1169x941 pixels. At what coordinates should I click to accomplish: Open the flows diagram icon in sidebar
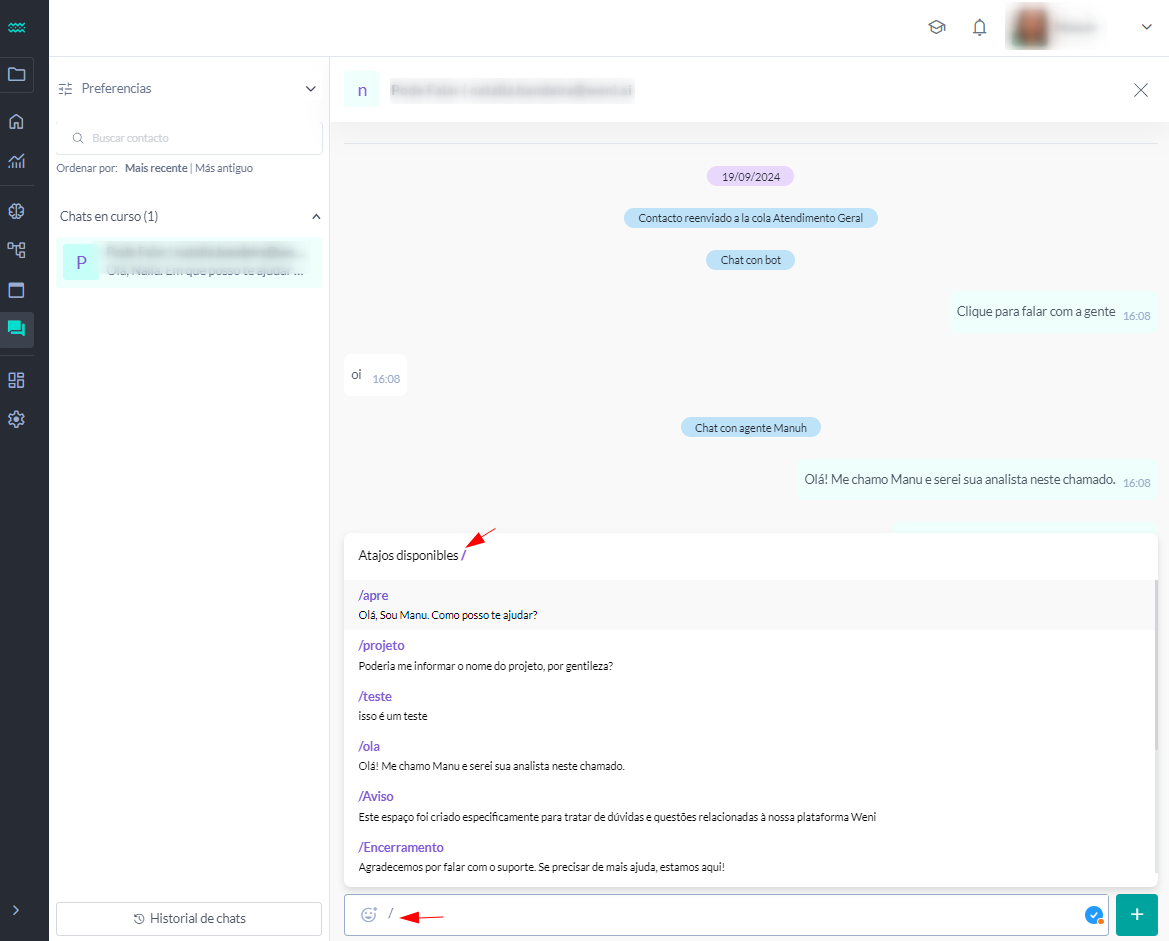click(x=16, y=250)
